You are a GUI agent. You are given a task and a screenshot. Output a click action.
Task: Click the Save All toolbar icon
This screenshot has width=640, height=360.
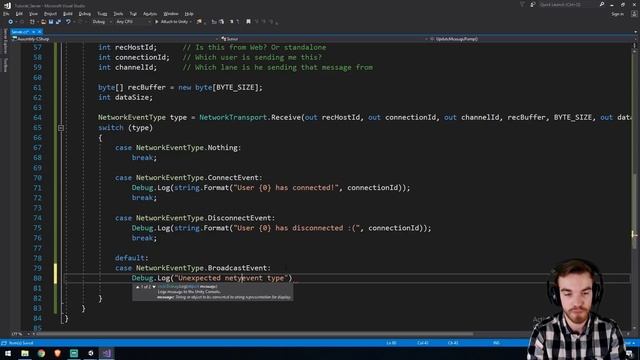[58, 22]
